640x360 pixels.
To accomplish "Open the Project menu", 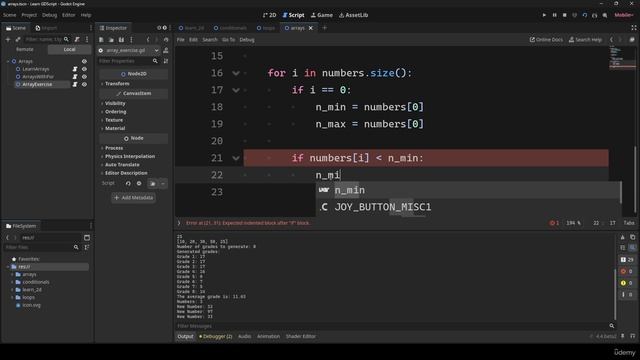I will (x=29, y=15).
